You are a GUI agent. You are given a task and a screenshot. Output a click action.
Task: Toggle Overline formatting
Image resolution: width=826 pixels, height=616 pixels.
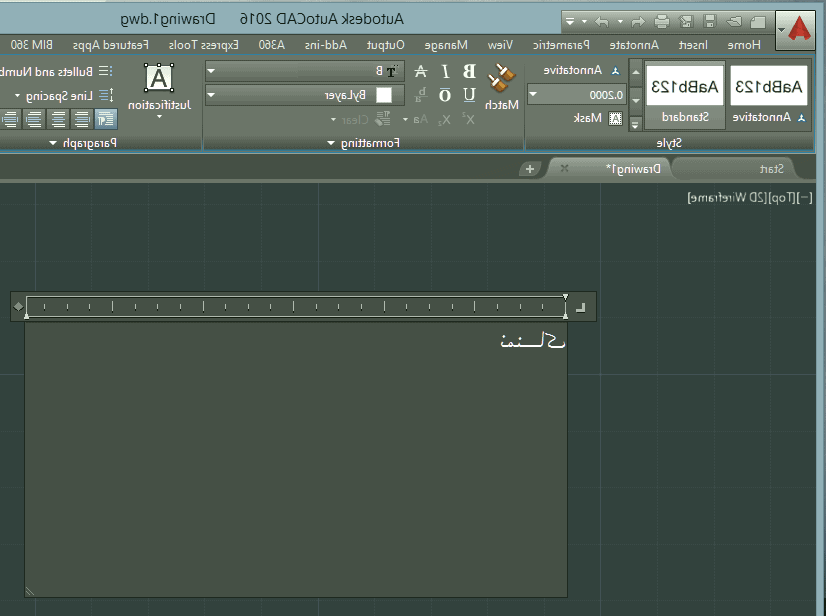tap(445, 95)
